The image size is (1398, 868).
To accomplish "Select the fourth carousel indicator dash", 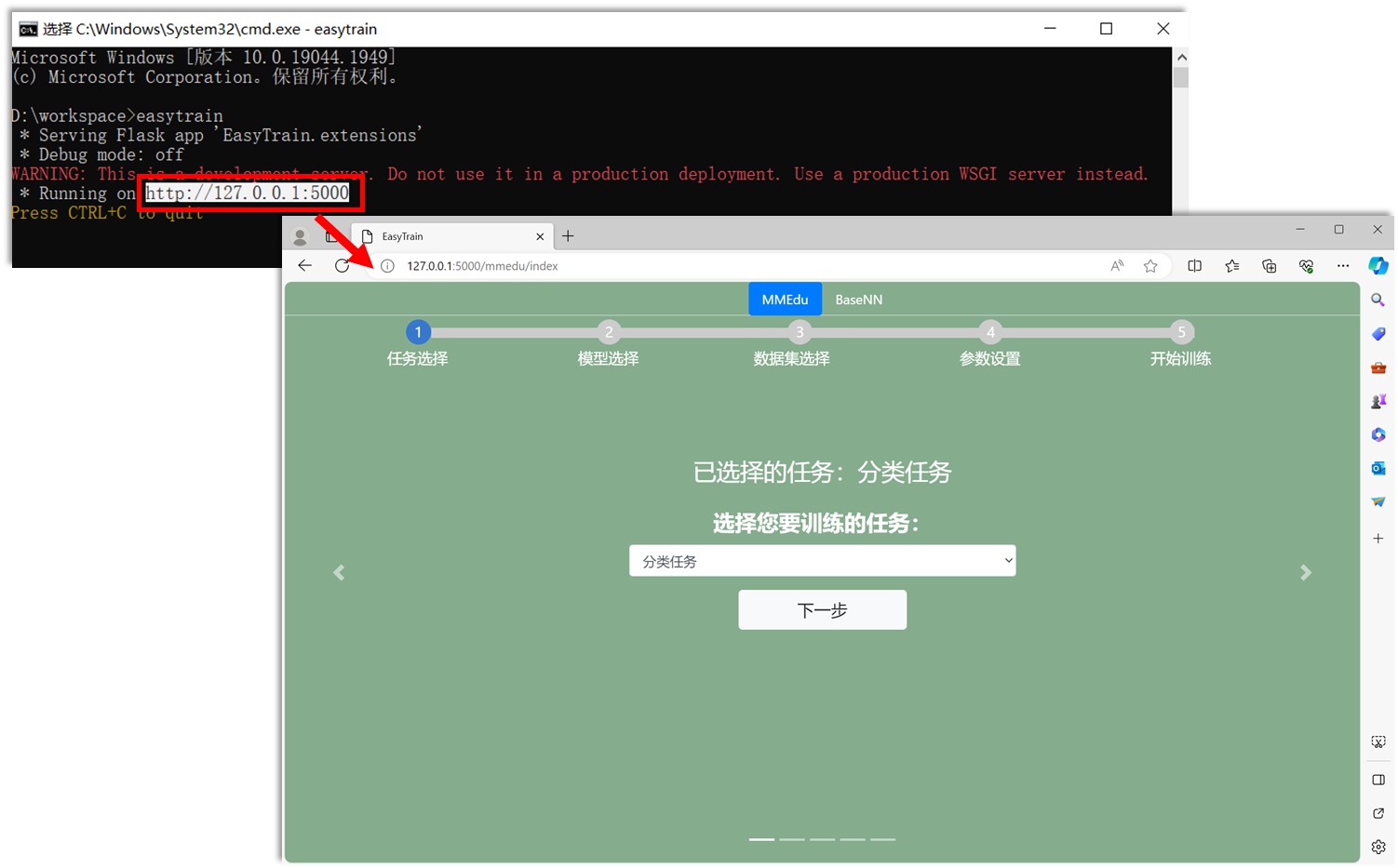I will pos(853,839).
